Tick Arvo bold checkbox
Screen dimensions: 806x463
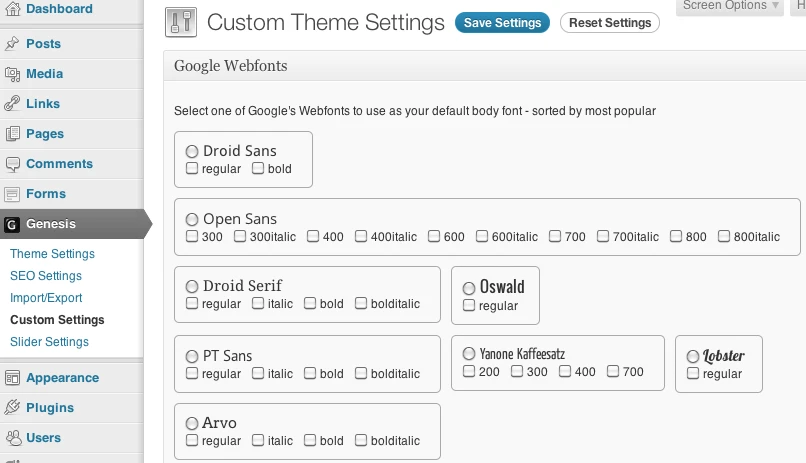(x=310, y=440)
